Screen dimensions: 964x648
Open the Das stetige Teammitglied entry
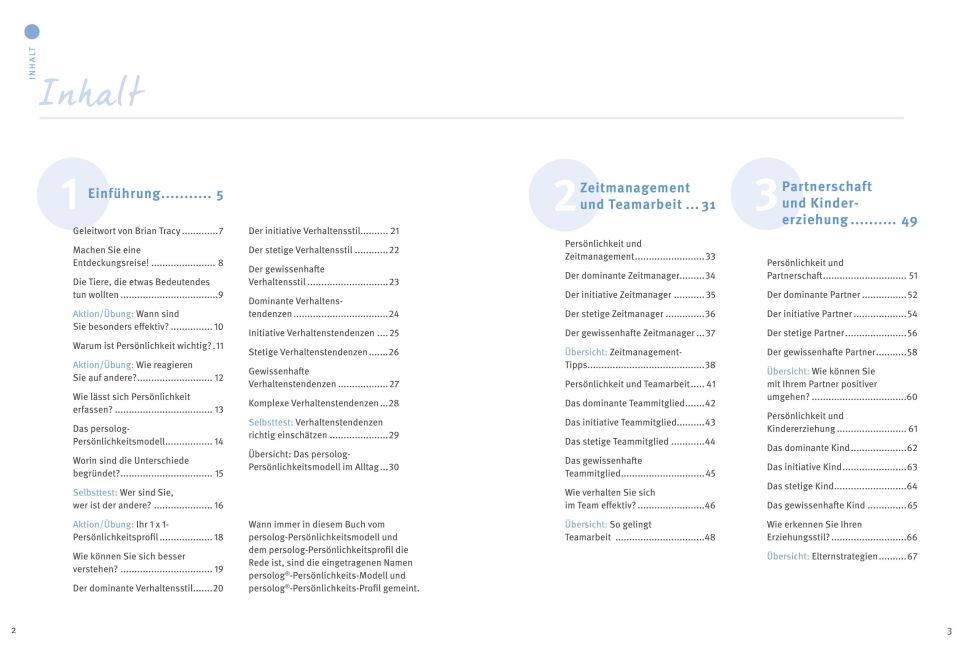(640, 441)
